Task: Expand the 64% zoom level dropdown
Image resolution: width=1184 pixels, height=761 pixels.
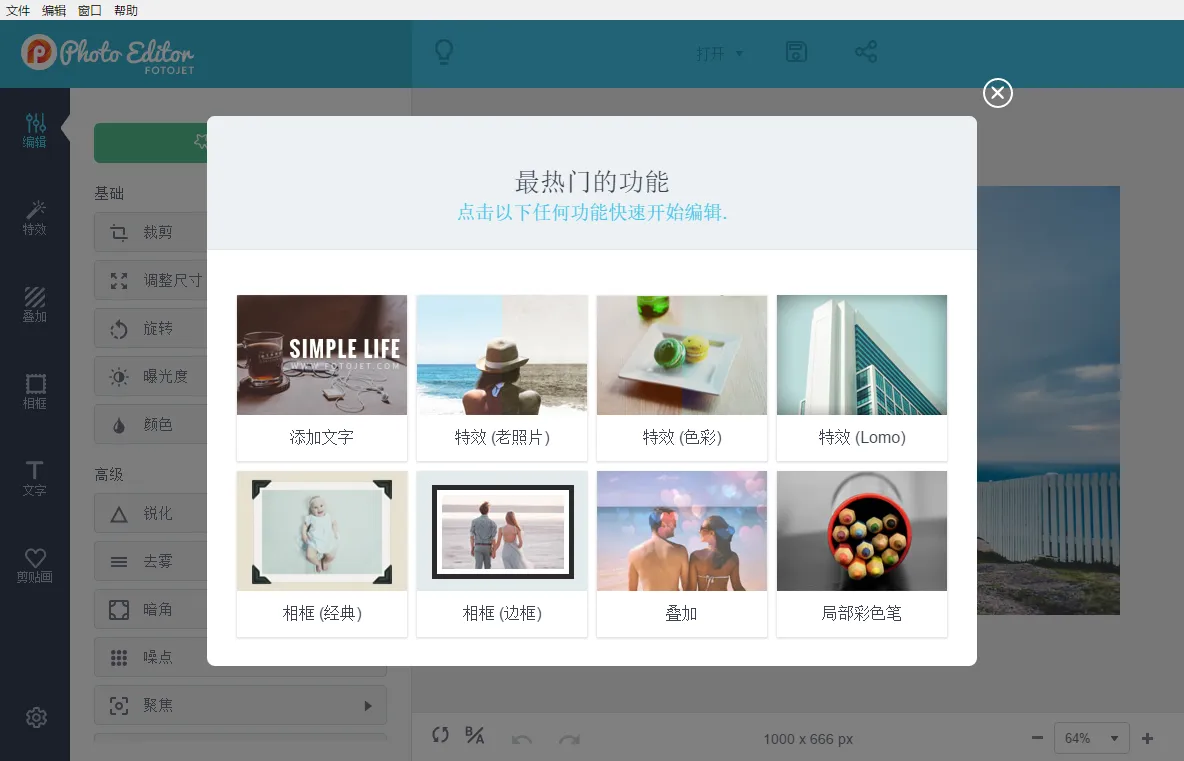Action: 1091,738
